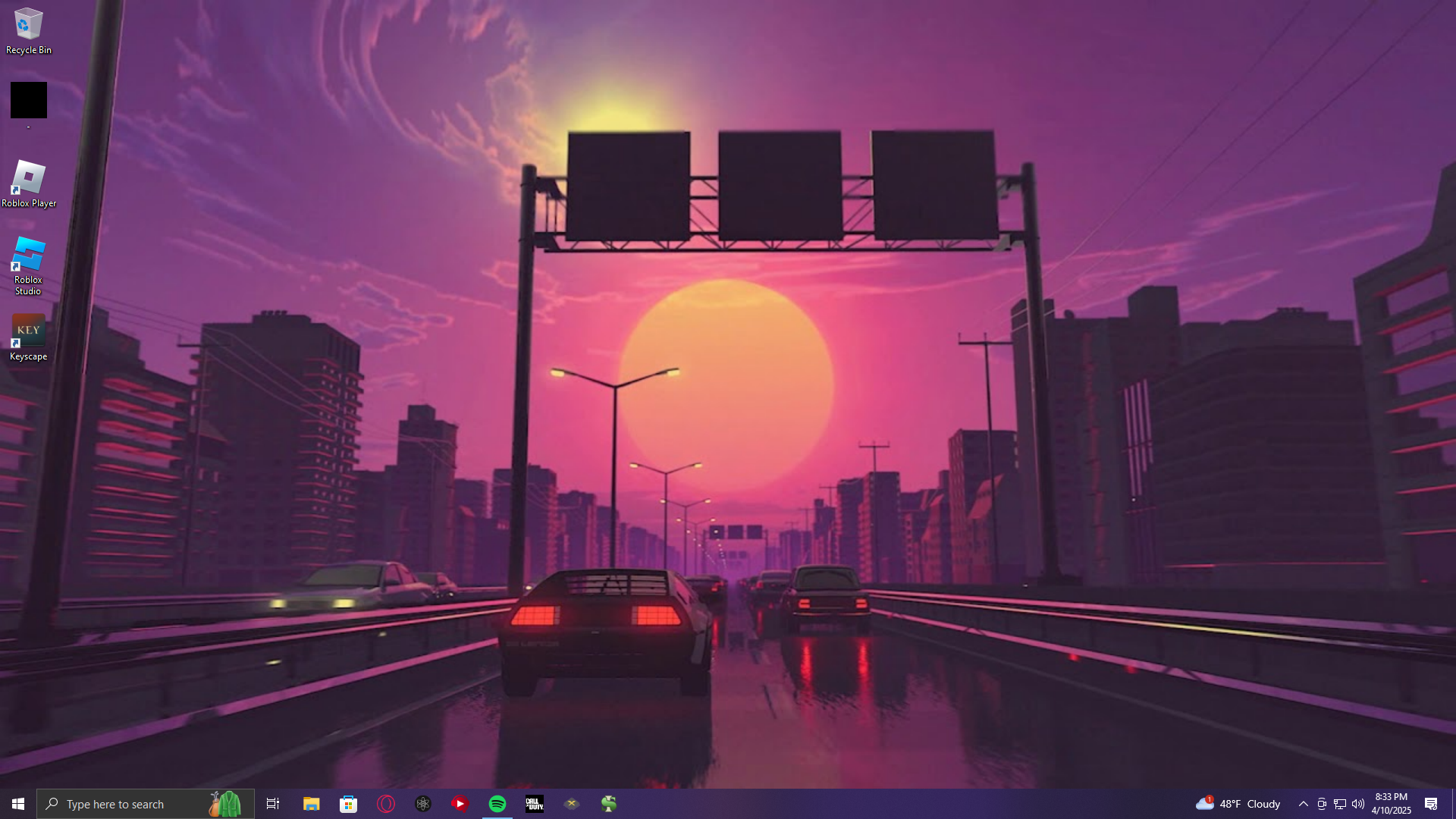The height and width of the screenshot is (819, 1456).
Task: Open the 48°F Cloudy weather widget
Action: tap(1238, 804)
